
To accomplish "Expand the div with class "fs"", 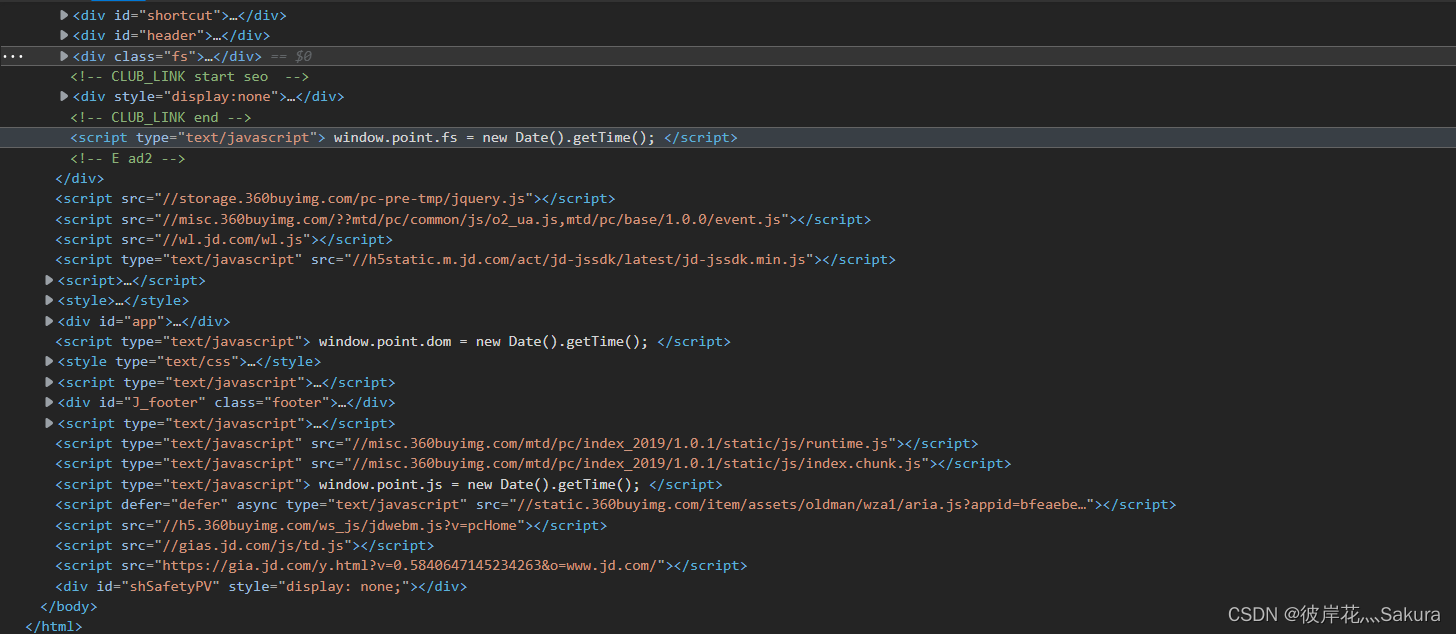I will pos(64,56).
